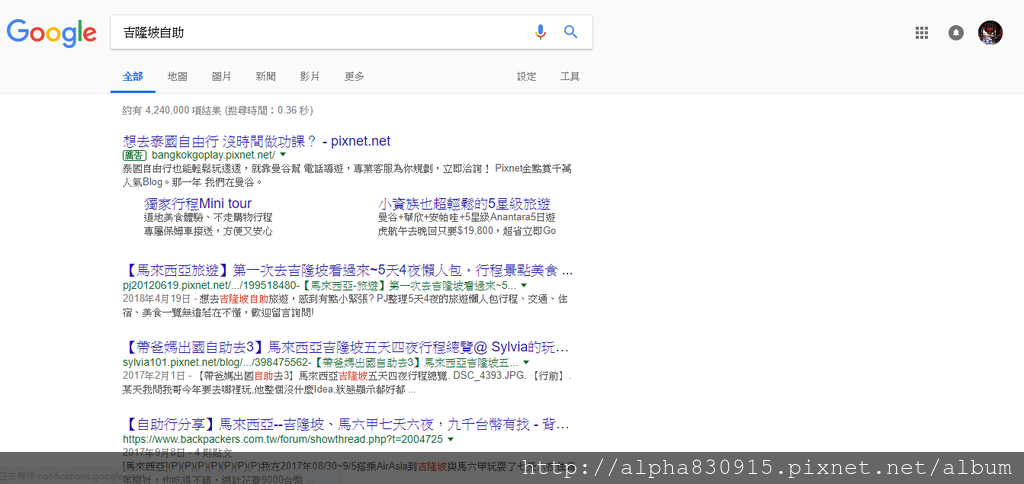1024x484 pixels.
Task: Open the 更多 menu
Action: [354, 76]
